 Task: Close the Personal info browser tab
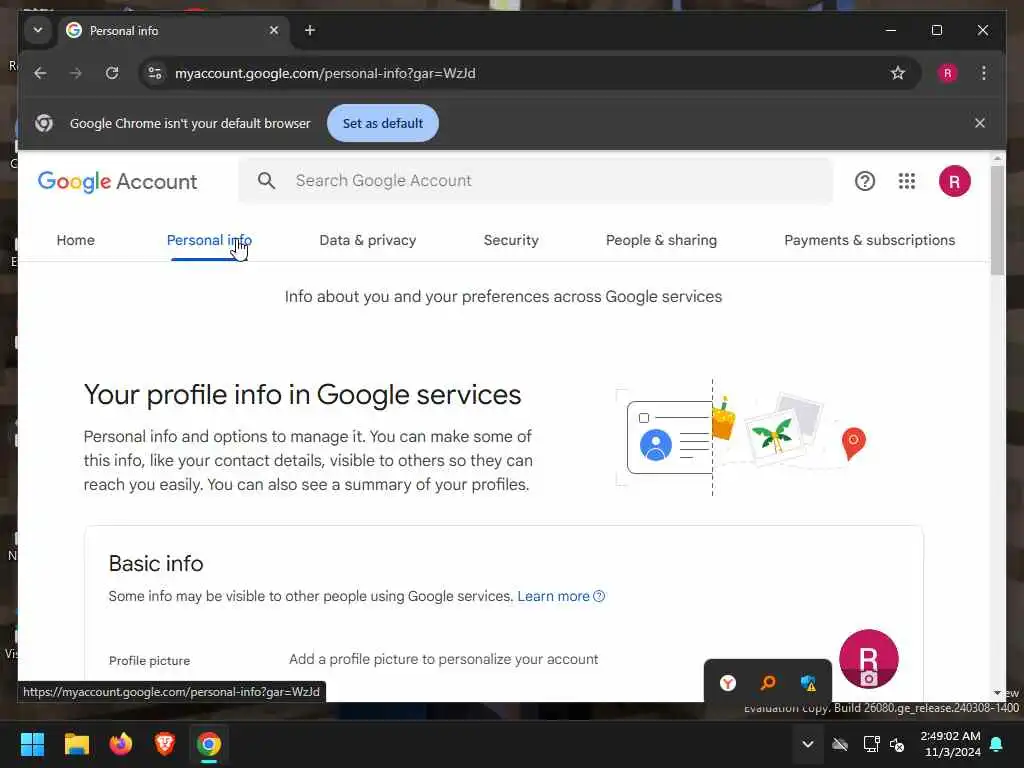(x=274, y=30)
